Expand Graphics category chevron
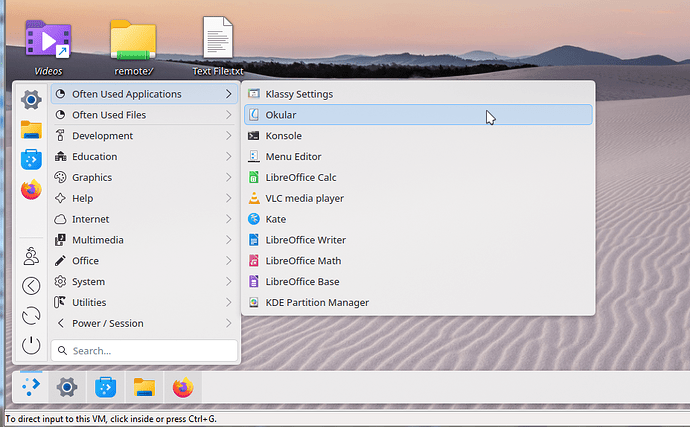 pos(228,177)
